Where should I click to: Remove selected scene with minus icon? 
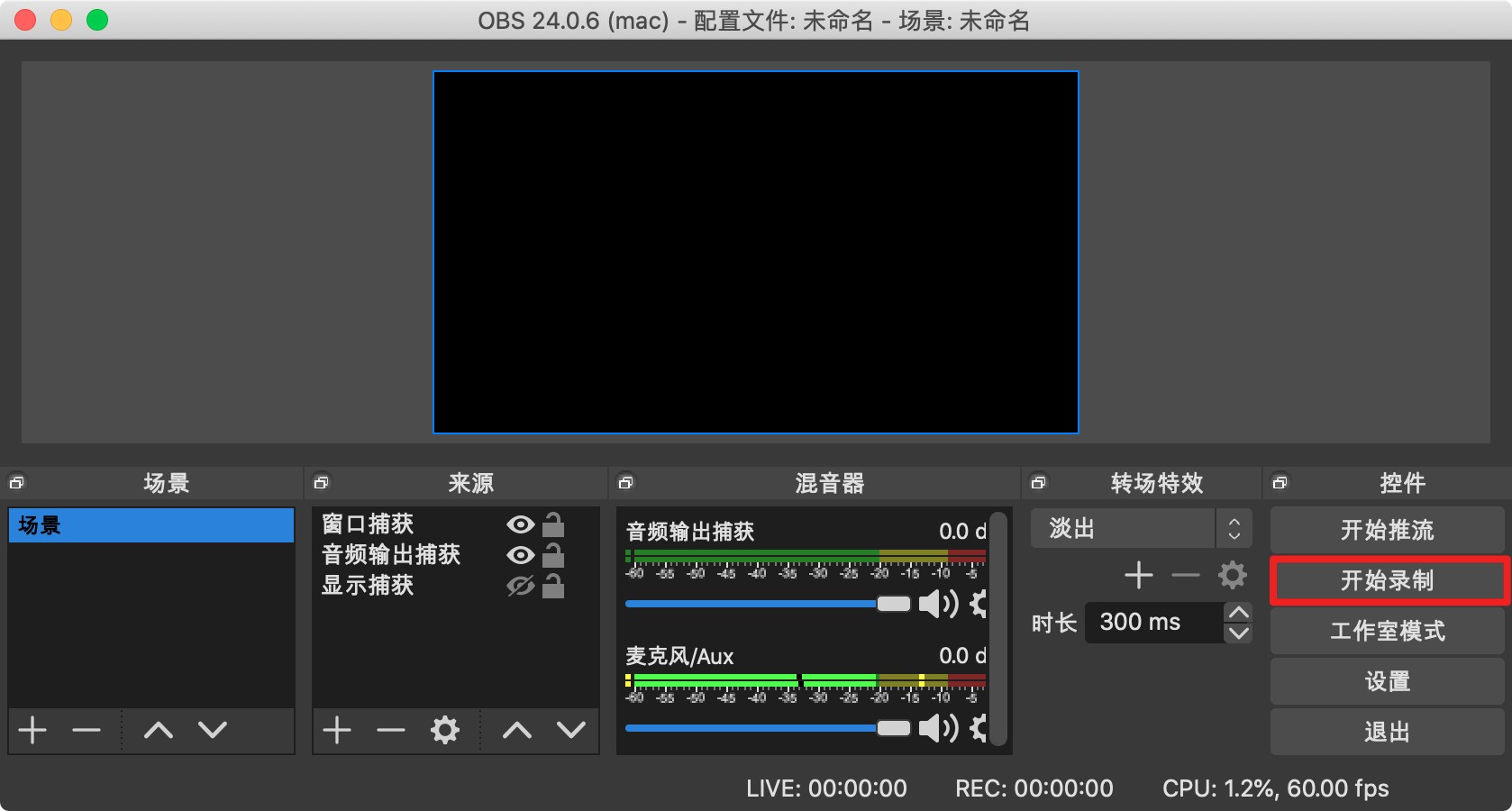click(87, 730)
